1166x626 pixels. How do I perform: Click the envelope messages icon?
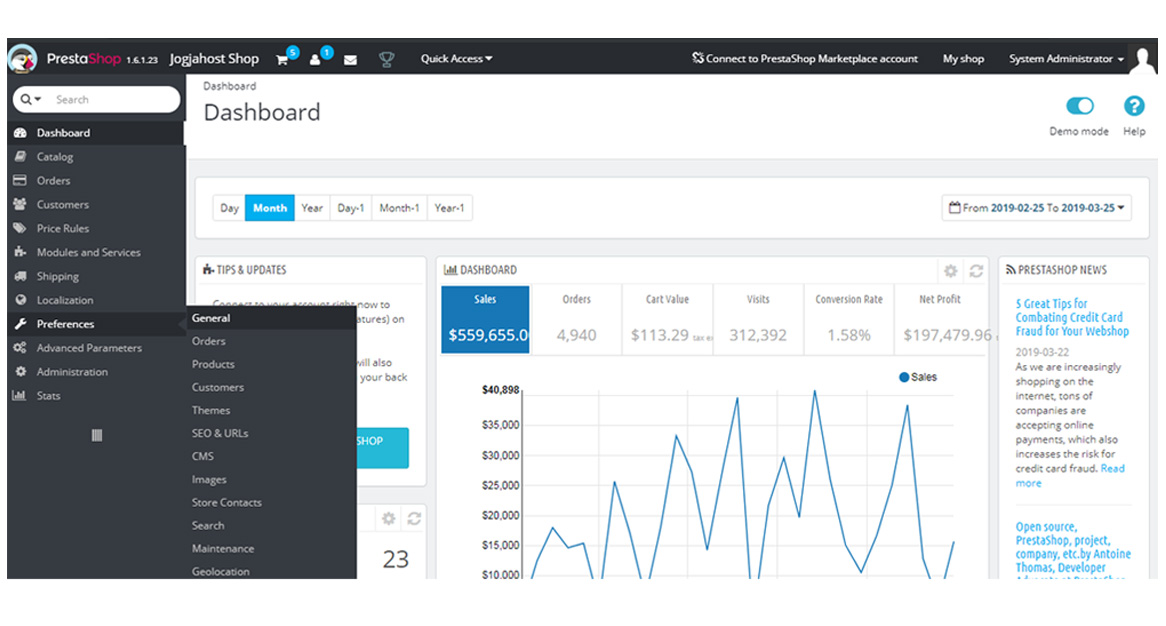[350, 60]
